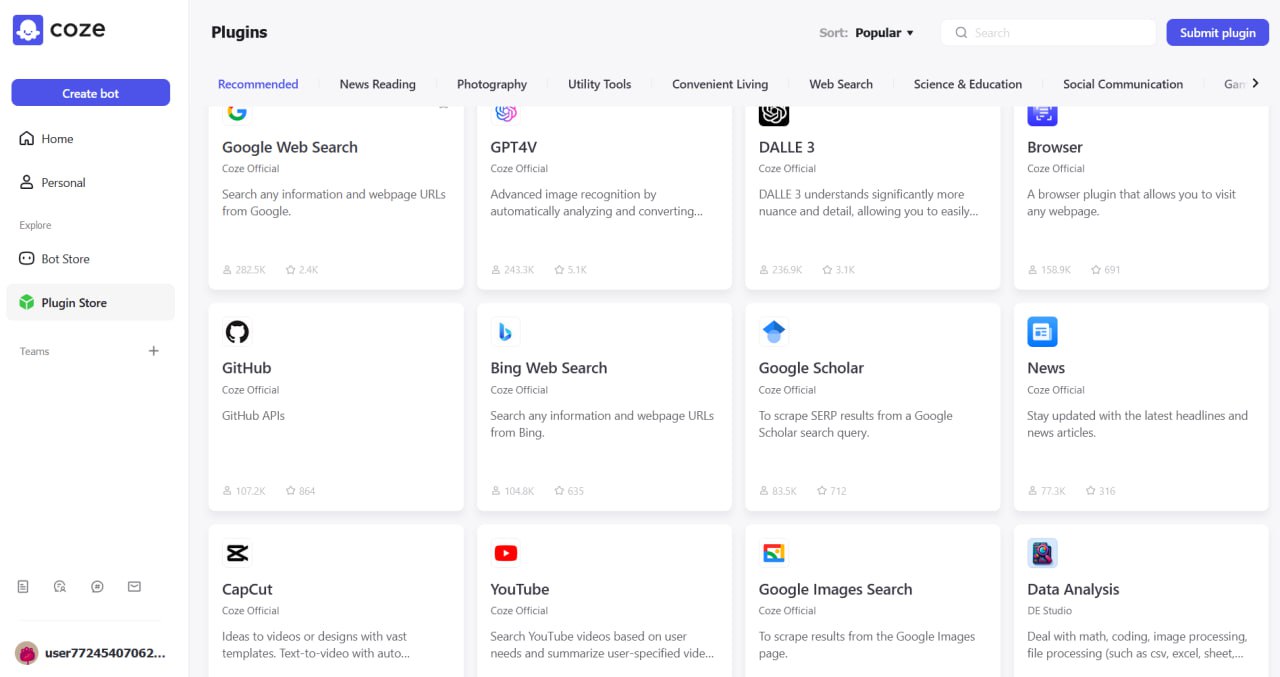Switch to the Photography tab
1280x677 pixels.
(x=491, y=85)
